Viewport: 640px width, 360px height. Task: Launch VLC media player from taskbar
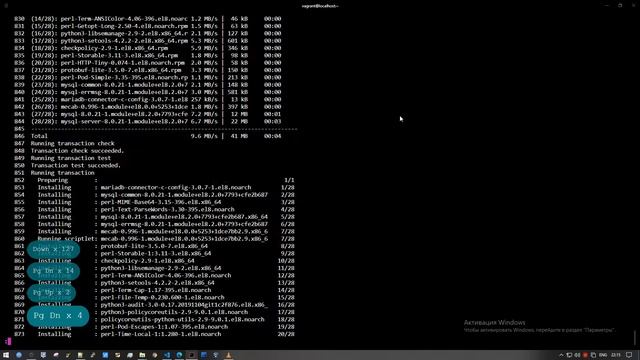click(x=229, y=355)
